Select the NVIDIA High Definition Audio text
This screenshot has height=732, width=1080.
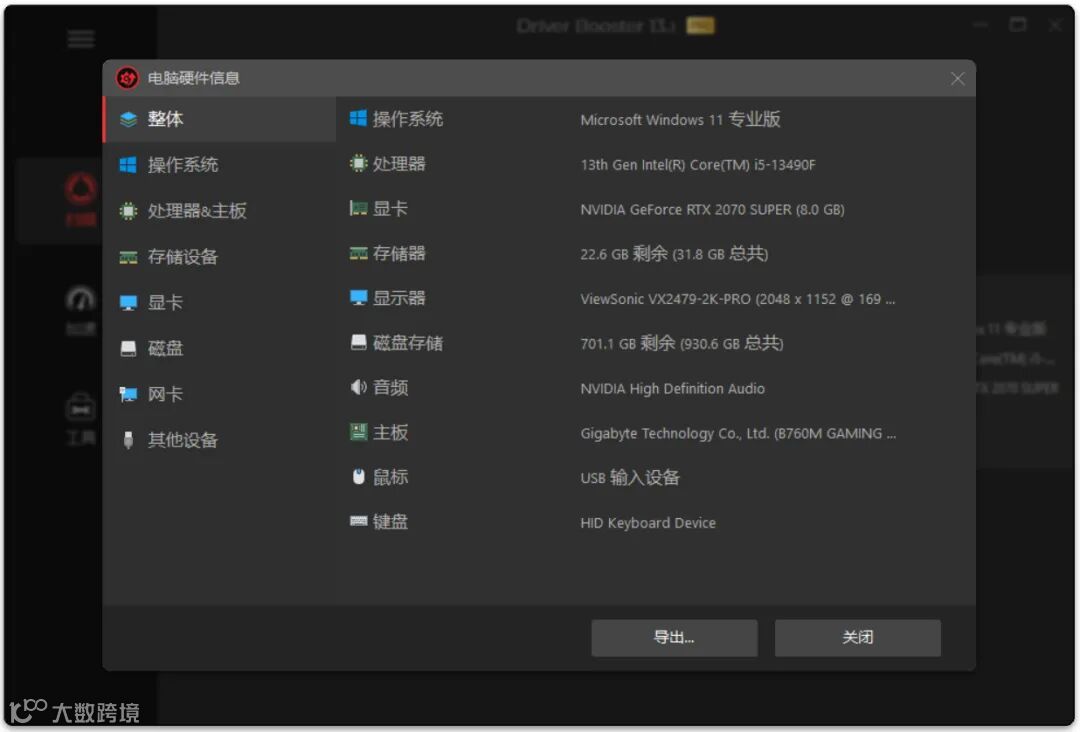pyautogui.click(x=672, y=388)
